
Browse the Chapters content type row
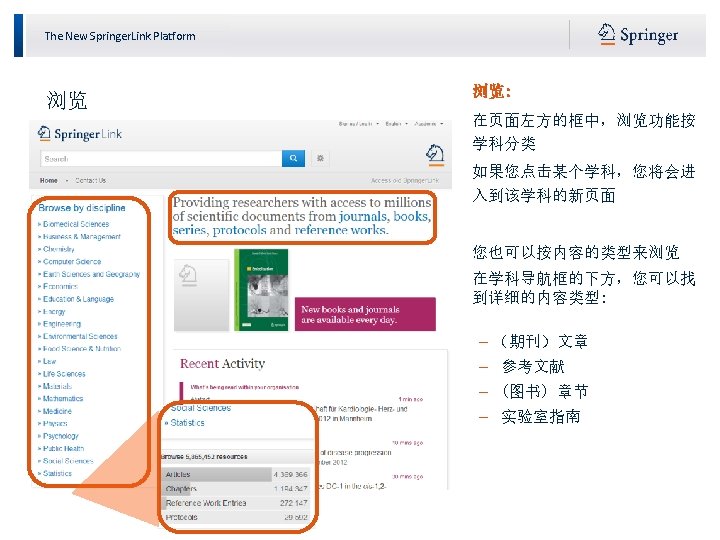236,489
